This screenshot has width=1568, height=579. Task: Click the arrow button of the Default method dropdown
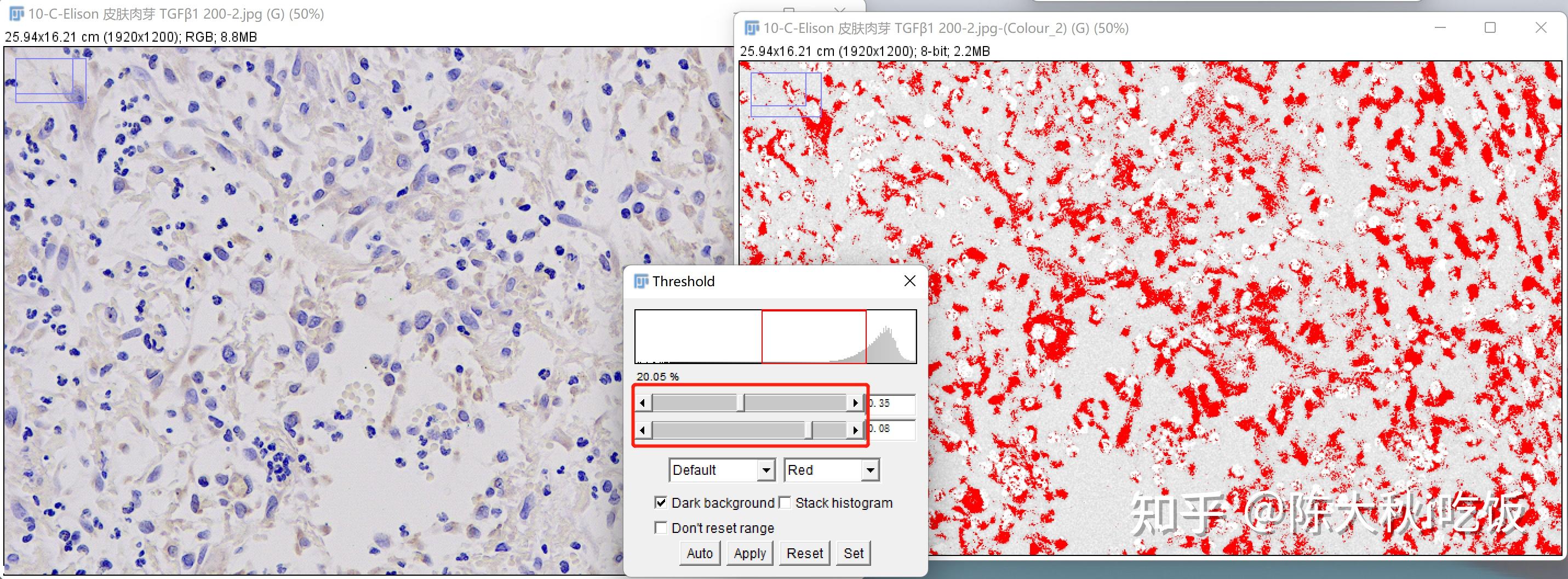766,470
